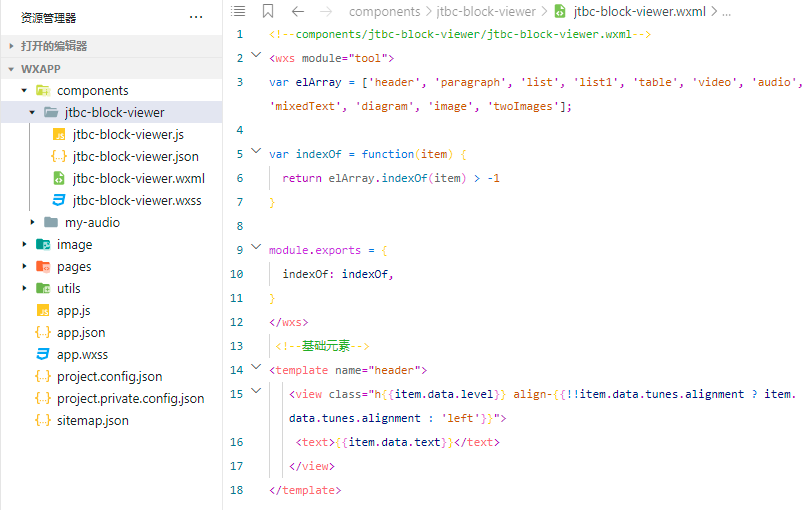Fold the wxs module block at line 2

[x=256, y=54]
